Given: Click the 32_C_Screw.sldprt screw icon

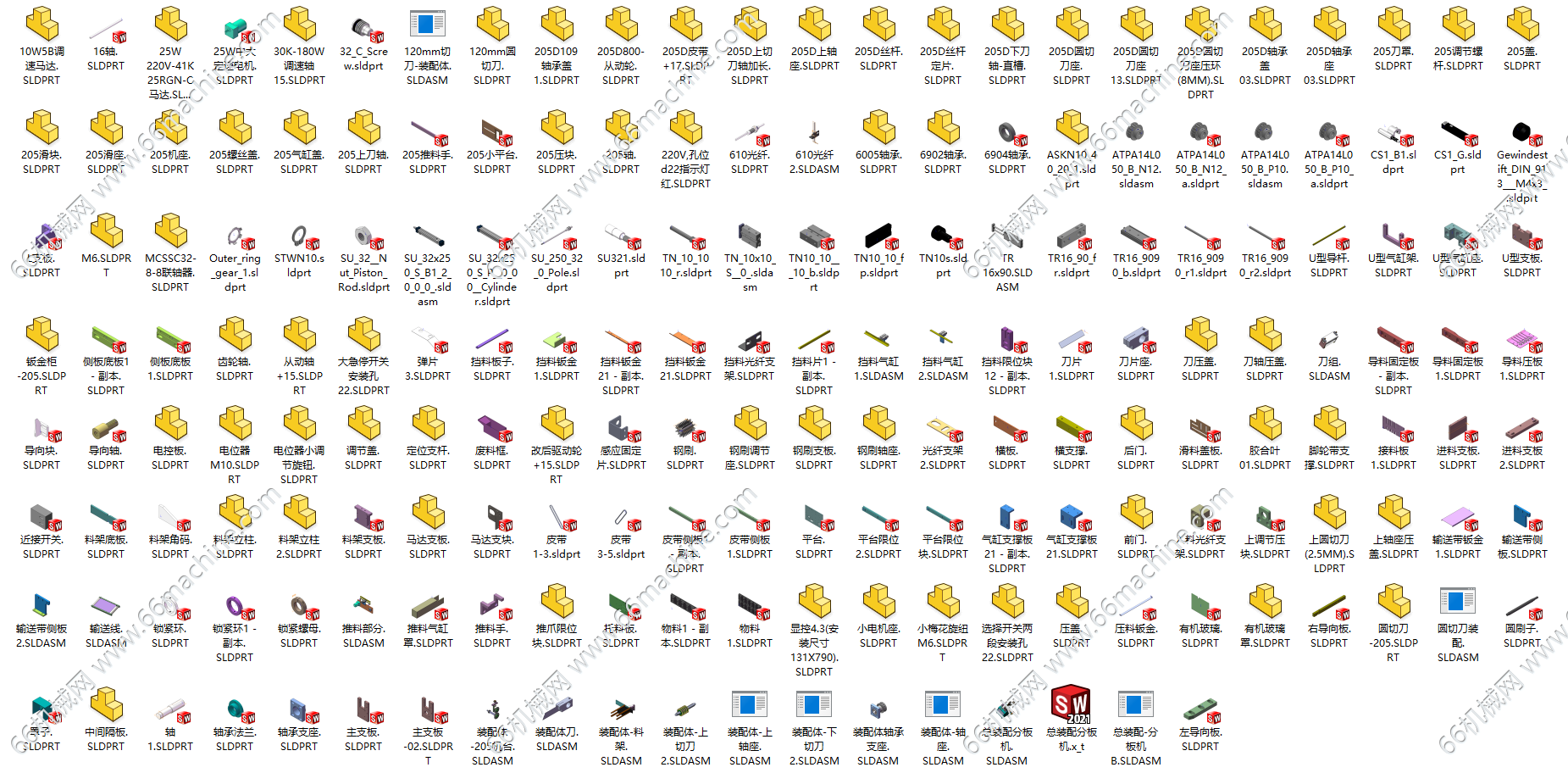Looking at the screenshot, I should (363, 29).
